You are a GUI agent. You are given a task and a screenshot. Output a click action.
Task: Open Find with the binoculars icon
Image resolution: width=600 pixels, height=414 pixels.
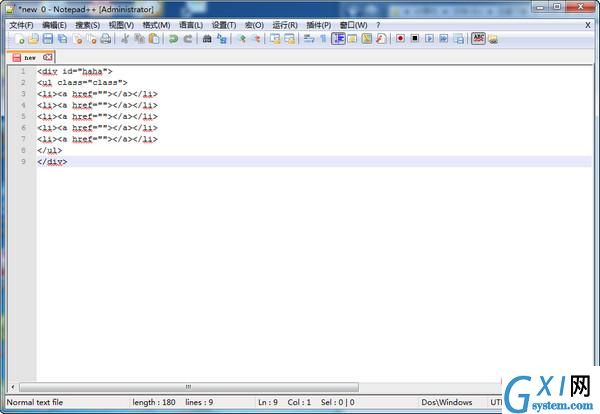coord(207,39)
